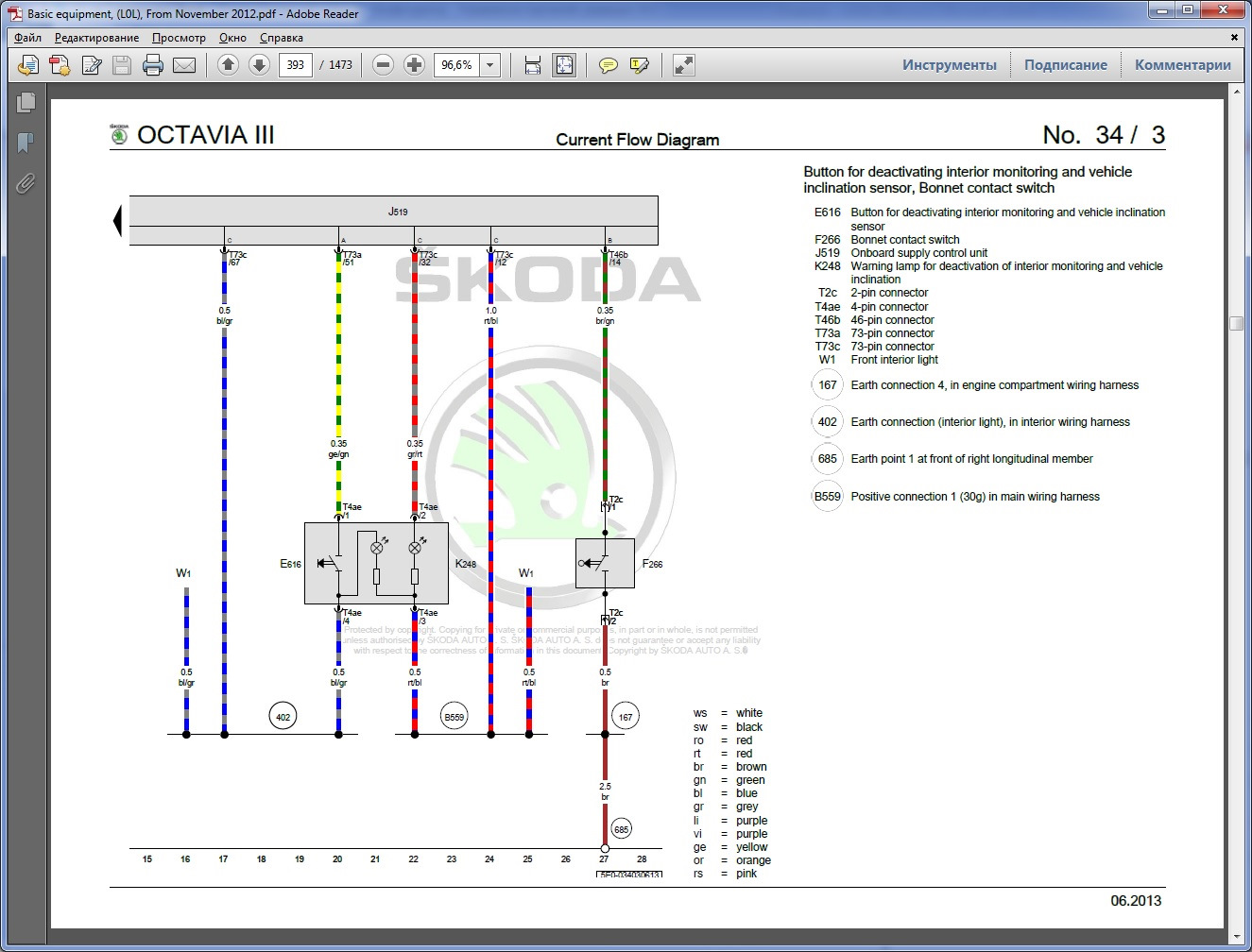Open the Подписание pane
This screenshot has width=1252, height=952.
pyautogui.click(x=1066, y=65)
